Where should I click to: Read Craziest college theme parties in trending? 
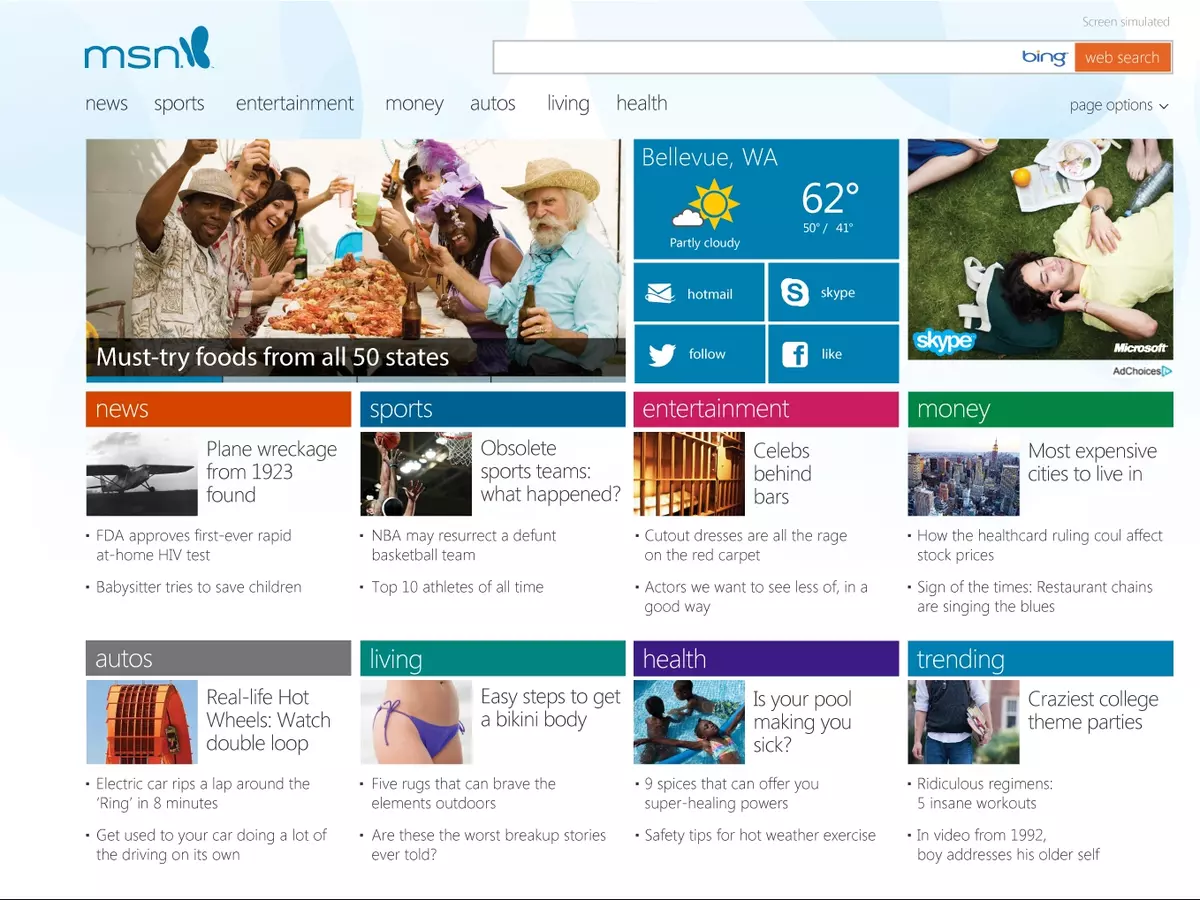[1093, 710]
